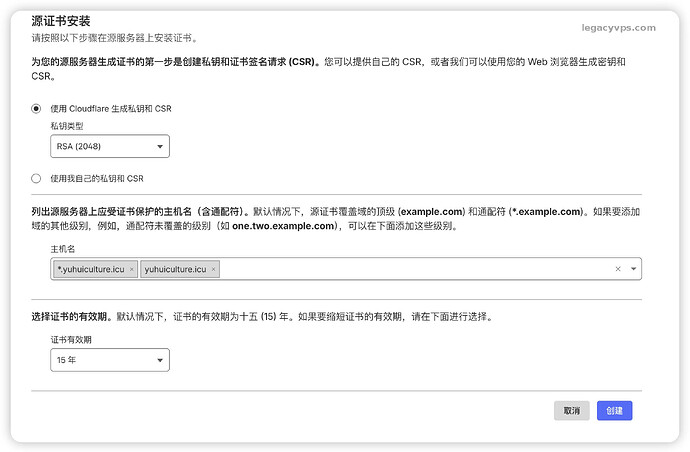Open the 证书有效期 15 年 dropdown

(x=110, y=360)
